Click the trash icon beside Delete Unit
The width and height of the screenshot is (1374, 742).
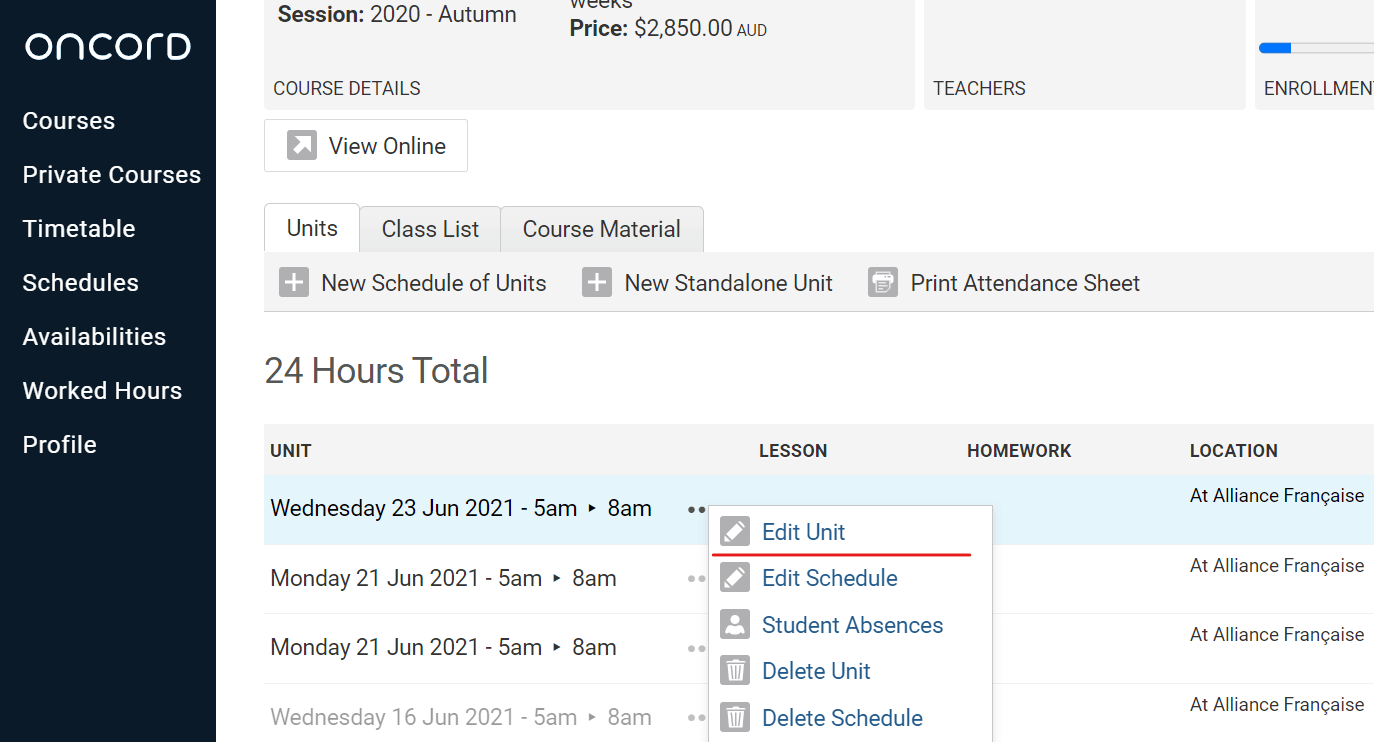point(735,671)
